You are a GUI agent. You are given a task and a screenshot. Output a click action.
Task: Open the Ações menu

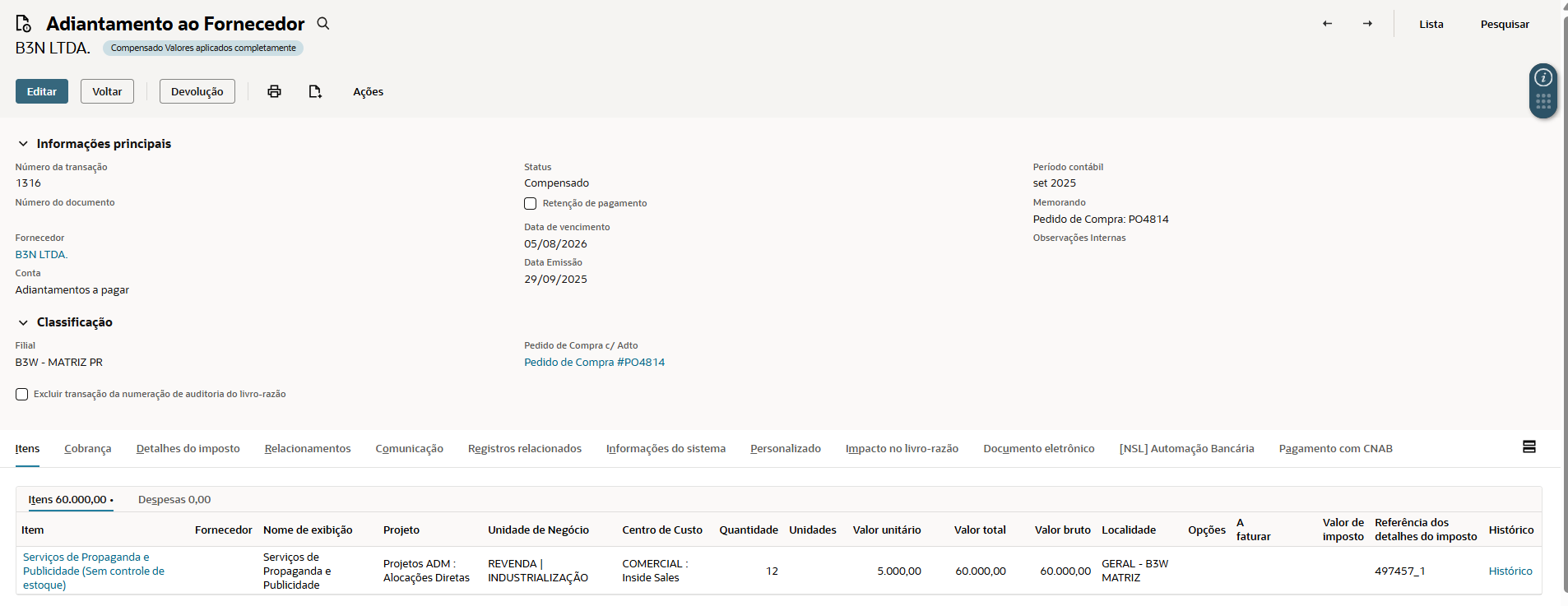click(368, 91)
